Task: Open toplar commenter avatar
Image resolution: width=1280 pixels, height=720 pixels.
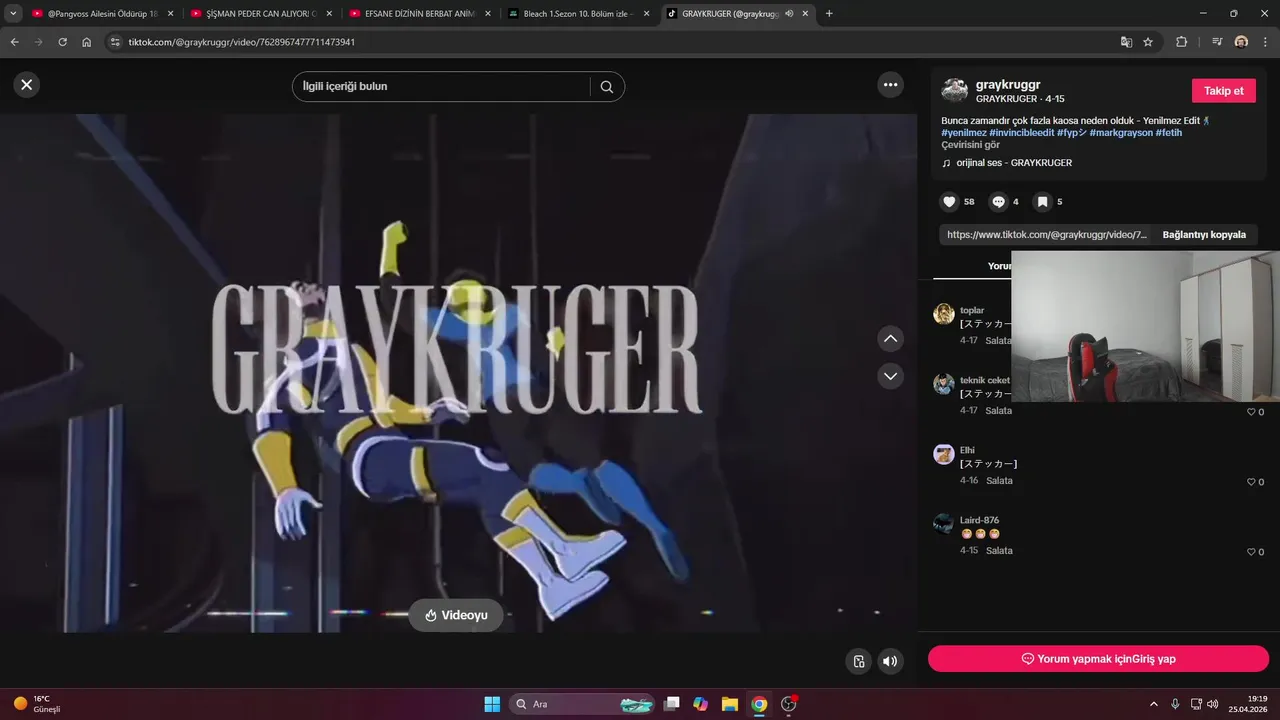Action: click(x=944, y=314)
